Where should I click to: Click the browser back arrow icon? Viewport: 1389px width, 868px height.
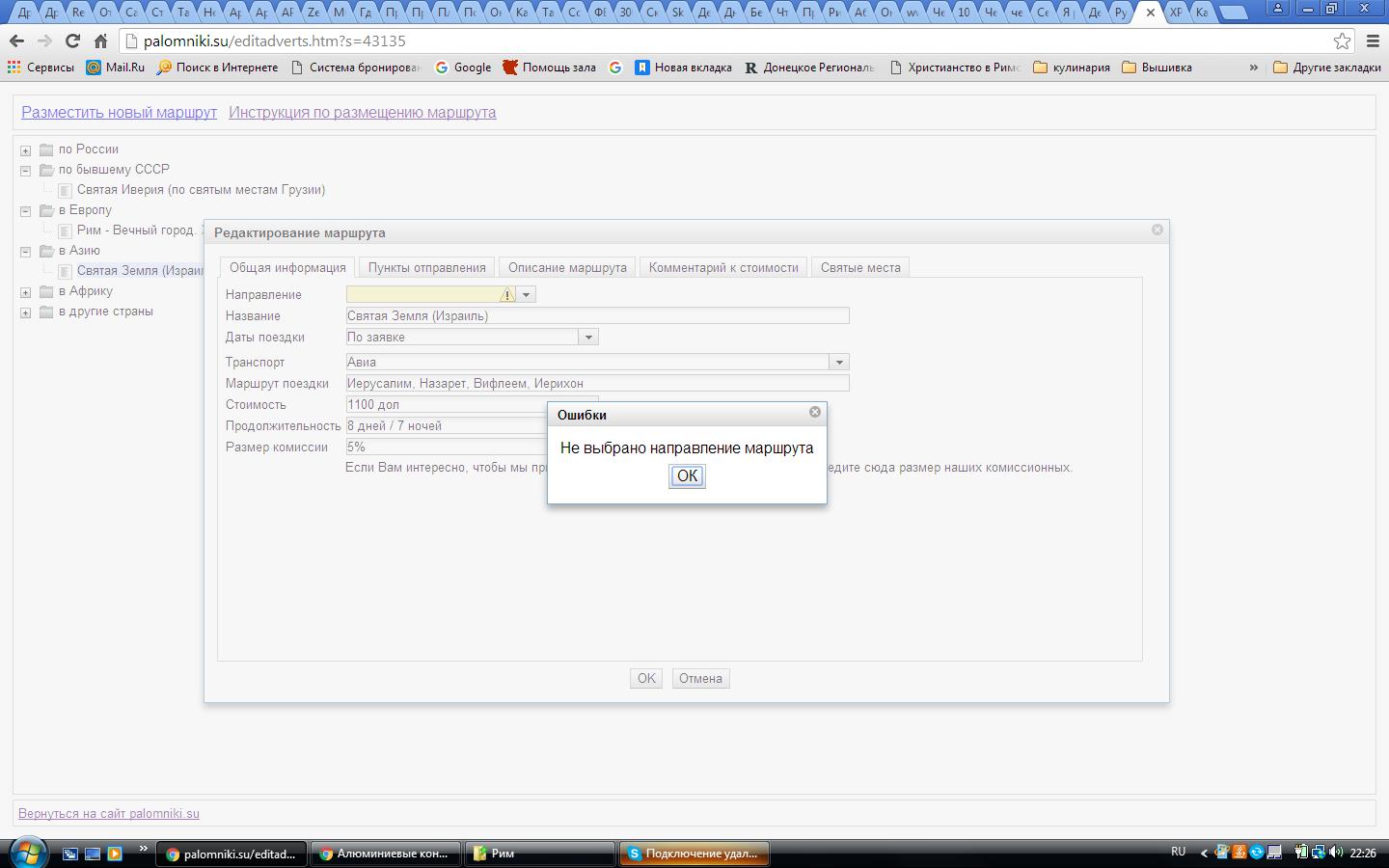click(16, 41)
